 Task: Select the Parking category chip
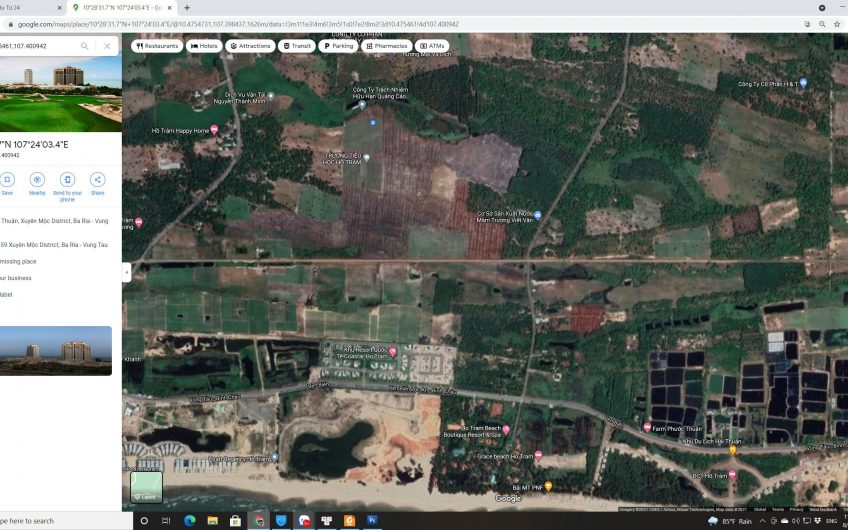(x=338, y=46)
